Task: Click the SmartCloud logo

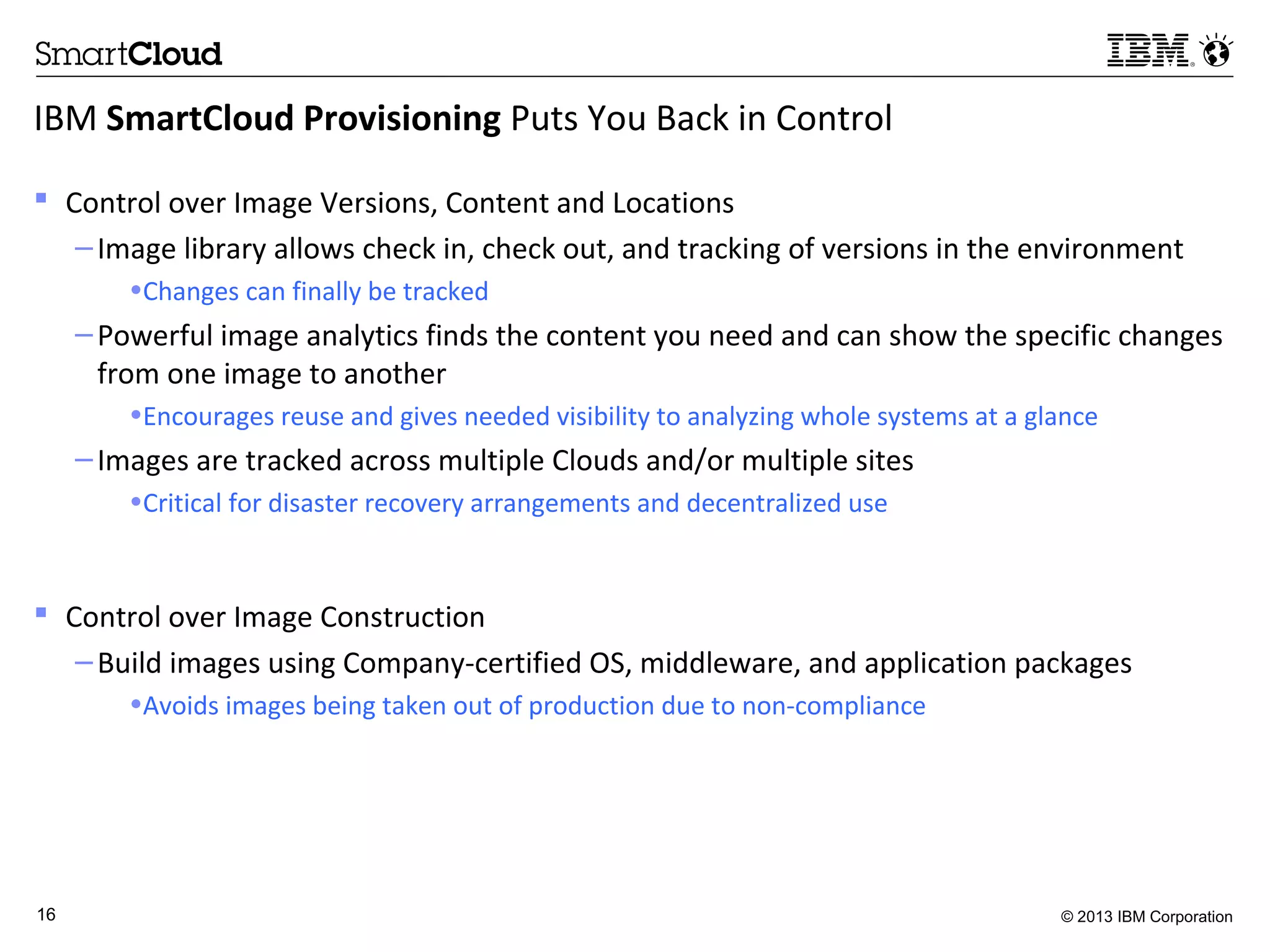Action: point(128,54)
